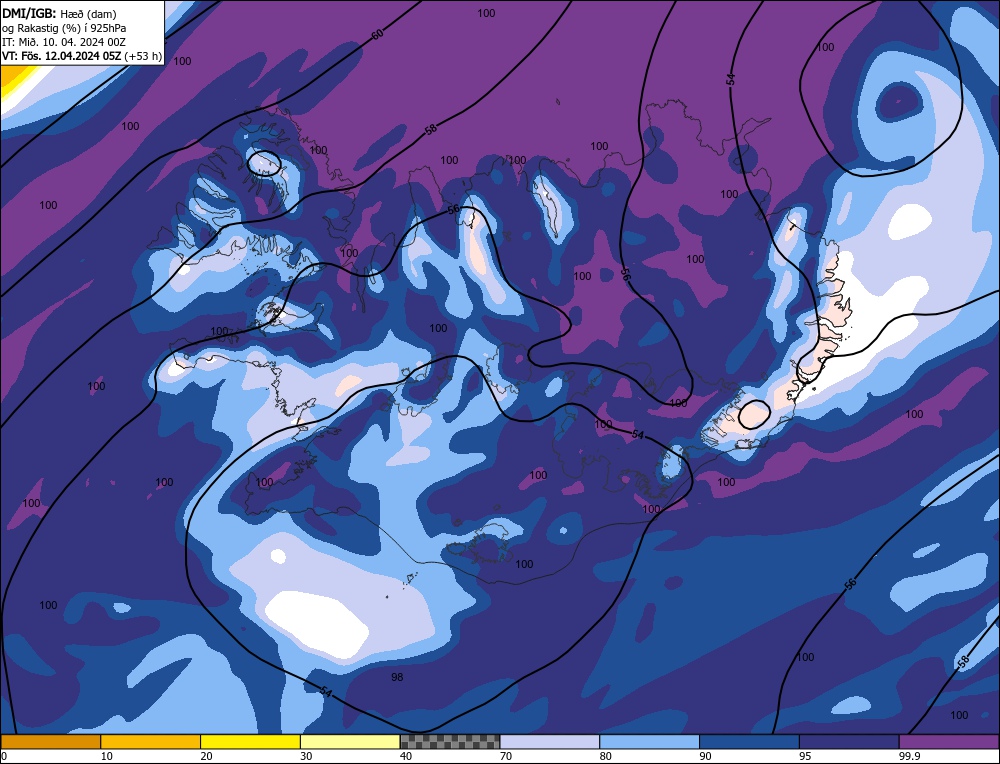The width and height of the screenshot is (1000, 764).
Task: Click the checkered grey 40–70 legend segment
Action: 450,742
